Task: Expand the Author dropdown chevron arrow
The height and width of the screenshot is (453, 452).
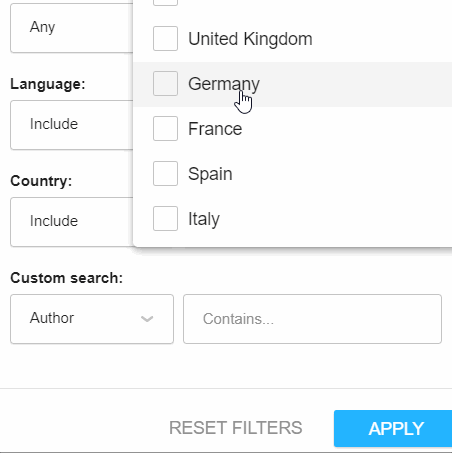Action: [x=147, y=319]
